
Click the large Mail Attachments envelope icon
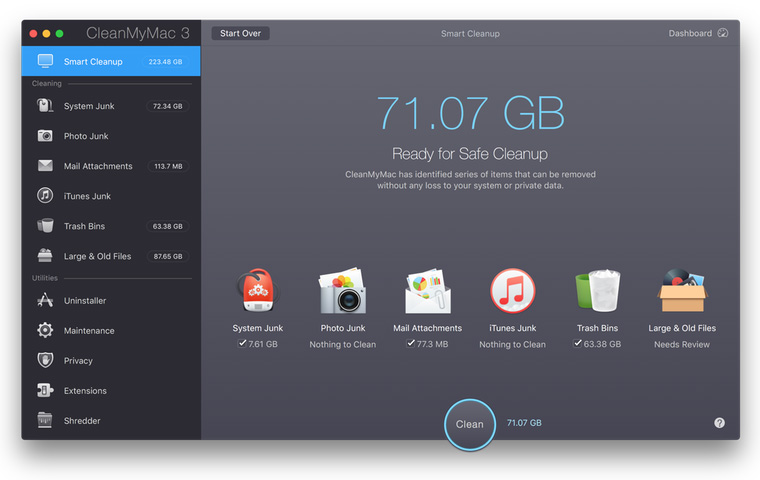click(428, 290)
